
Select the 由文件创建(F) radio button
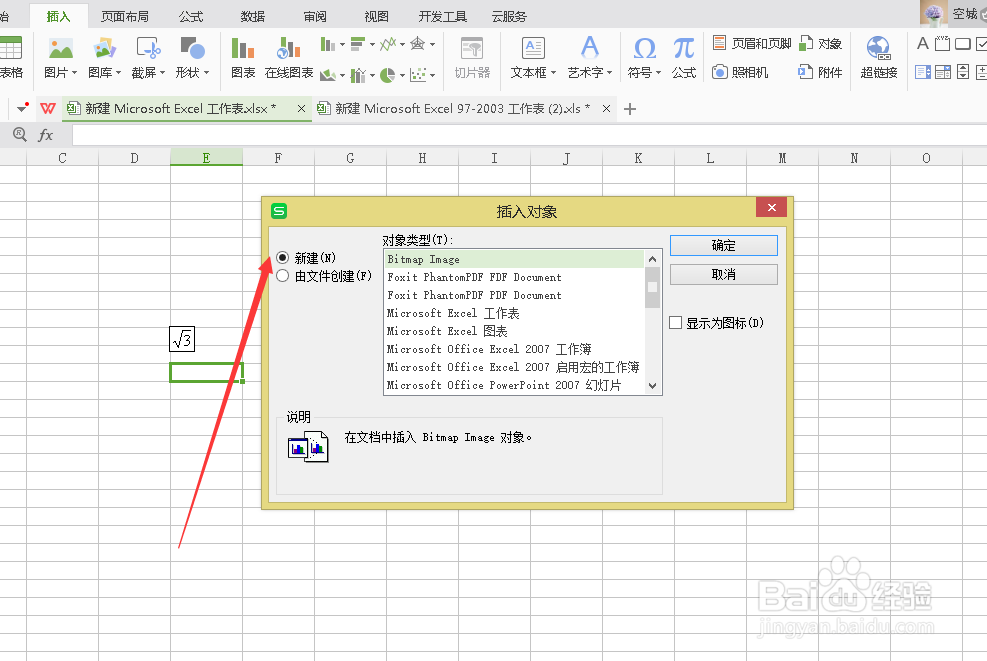pos(283,276)
